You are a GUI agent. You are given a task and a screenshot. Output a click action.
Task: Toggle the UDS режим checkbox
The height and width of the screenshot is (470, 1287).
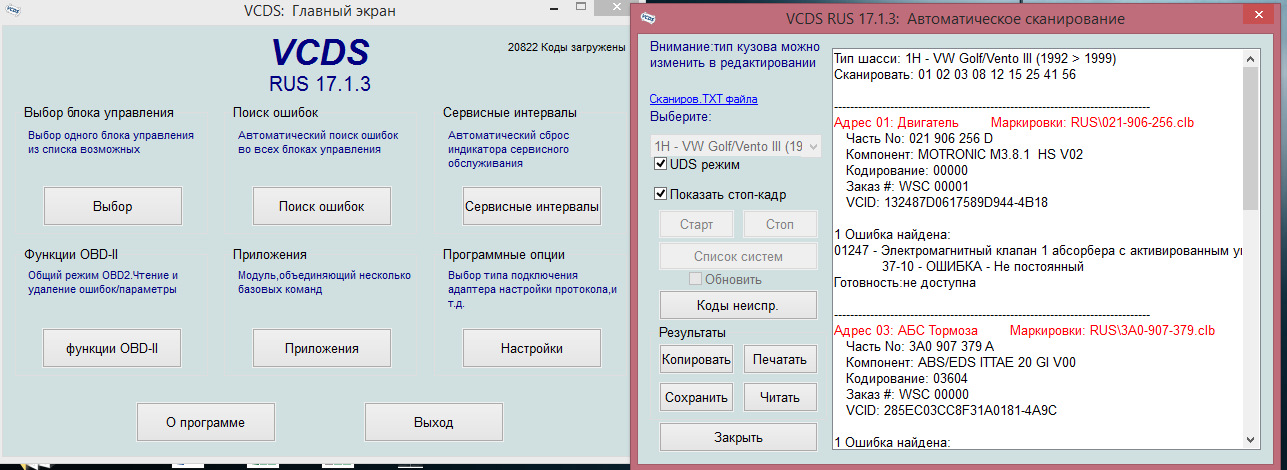coord(661,163)
